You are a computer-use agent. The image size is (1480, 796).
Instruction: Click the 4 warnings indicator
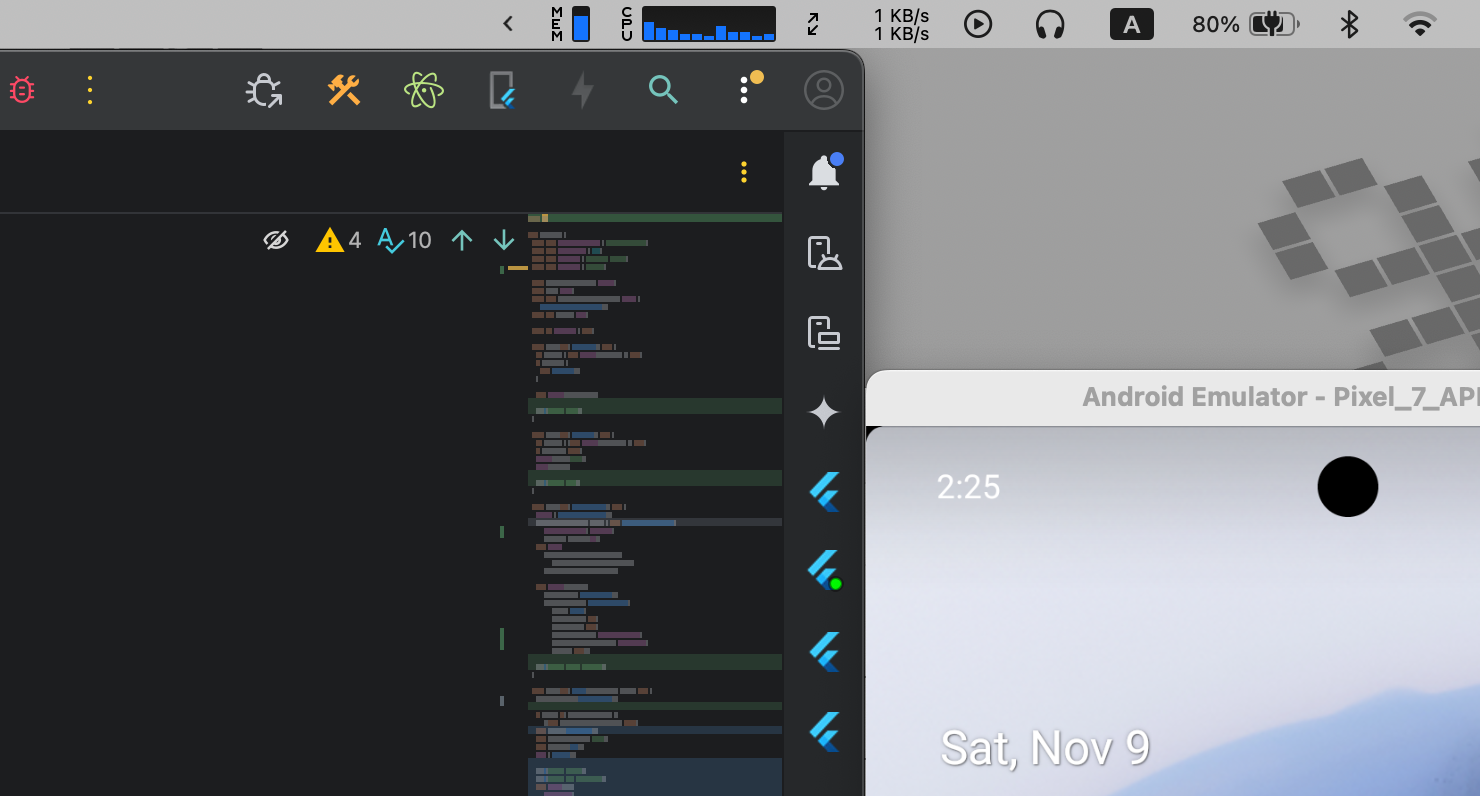pos(339,240)
